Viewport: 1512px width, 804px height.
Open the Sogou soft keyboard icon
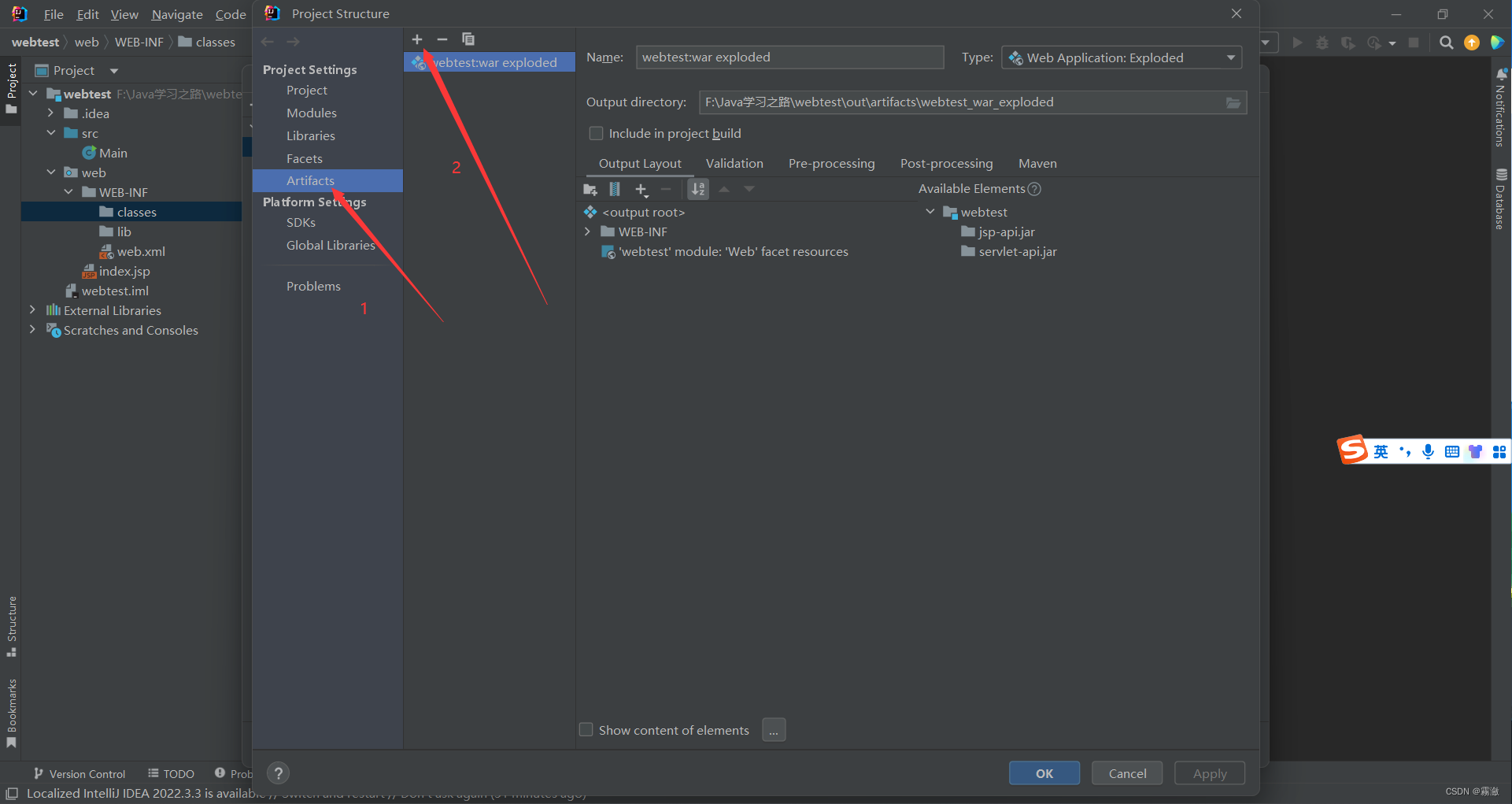(x=1452, y=451)
